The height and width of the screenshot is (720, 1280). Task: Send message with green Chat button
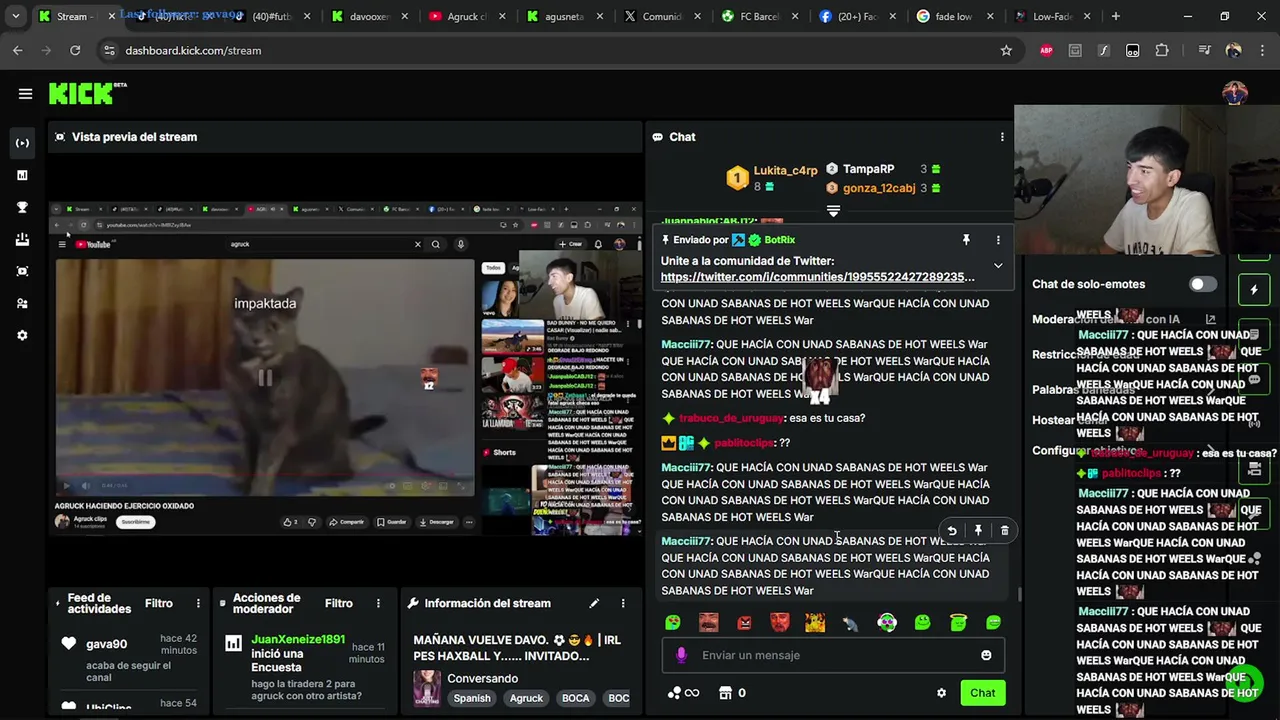click(x=982, y=693)
